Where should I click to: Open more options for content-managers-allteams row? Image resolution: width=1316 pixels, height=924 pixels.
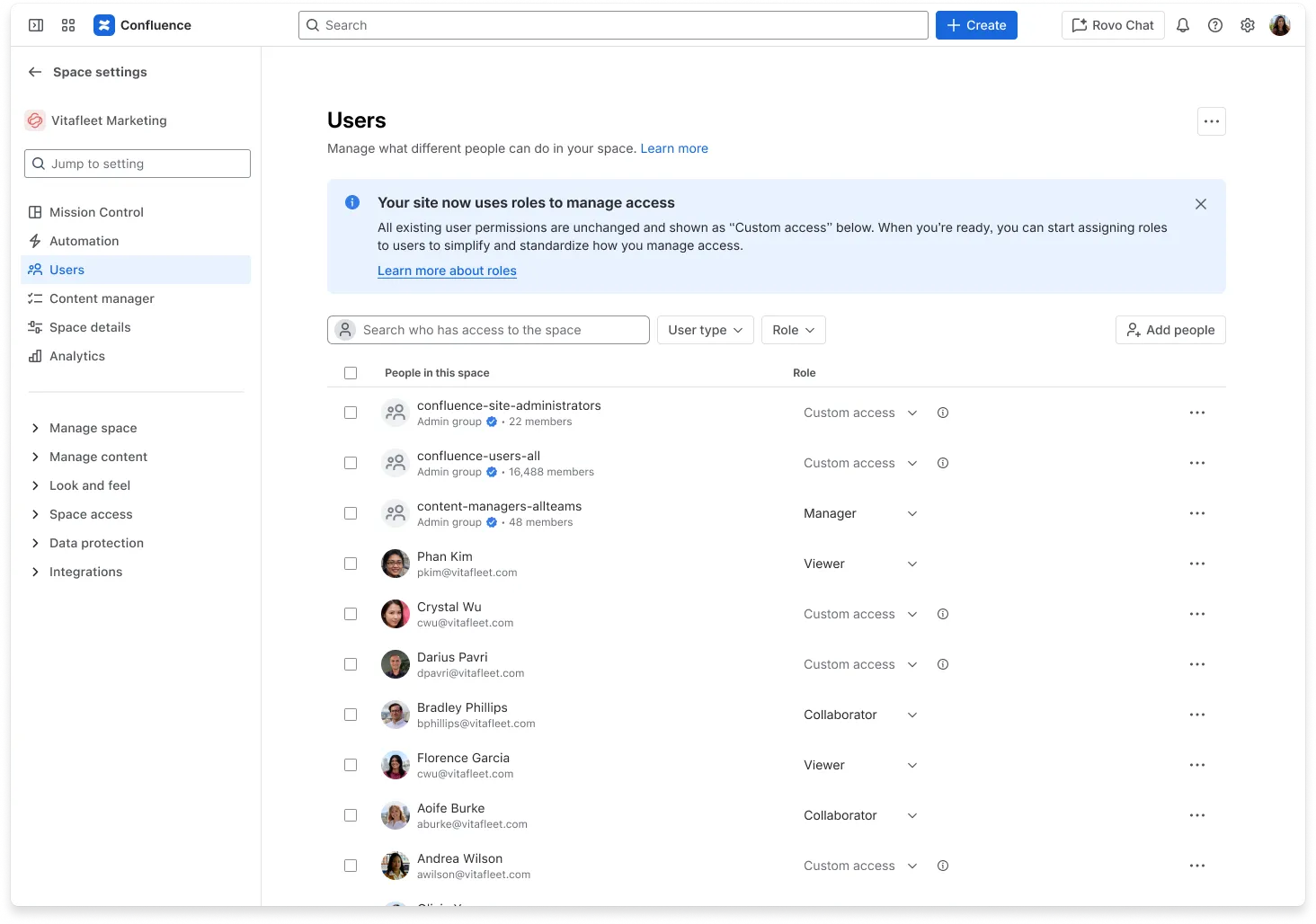point(1197,513)
